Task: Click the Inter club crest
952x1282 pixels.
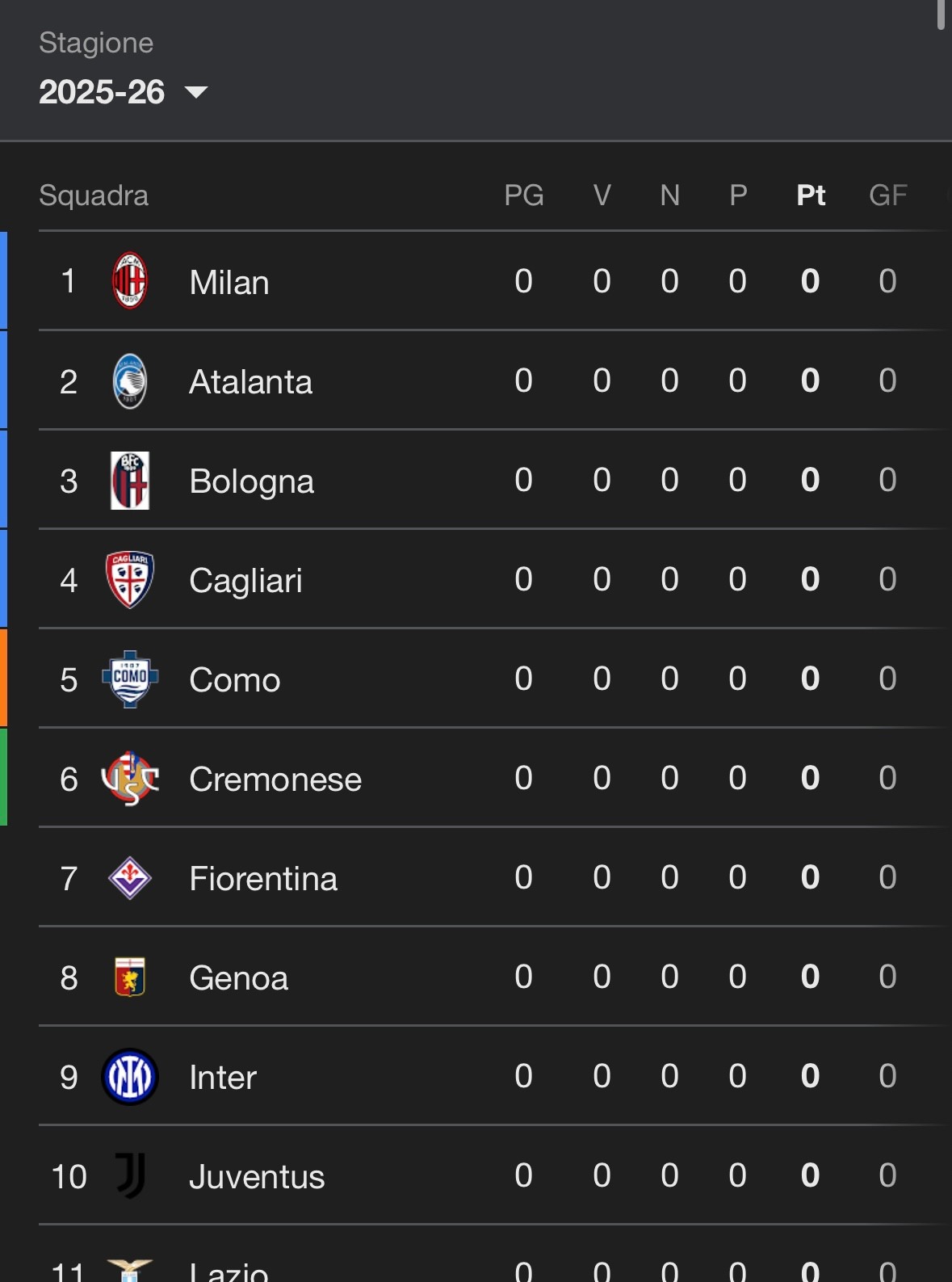Action: [x=129, y=1077]
